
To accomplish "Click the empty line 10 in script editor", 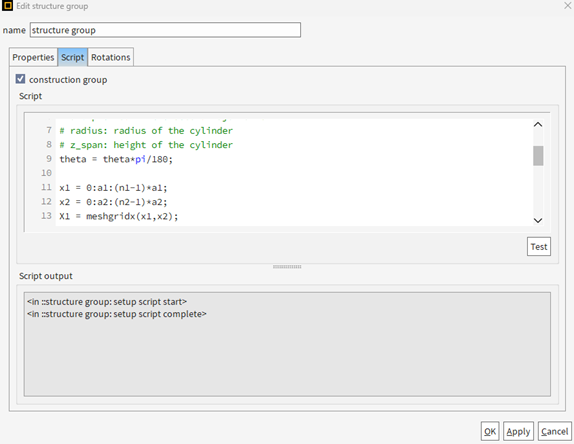I will (x=293, y=173).
